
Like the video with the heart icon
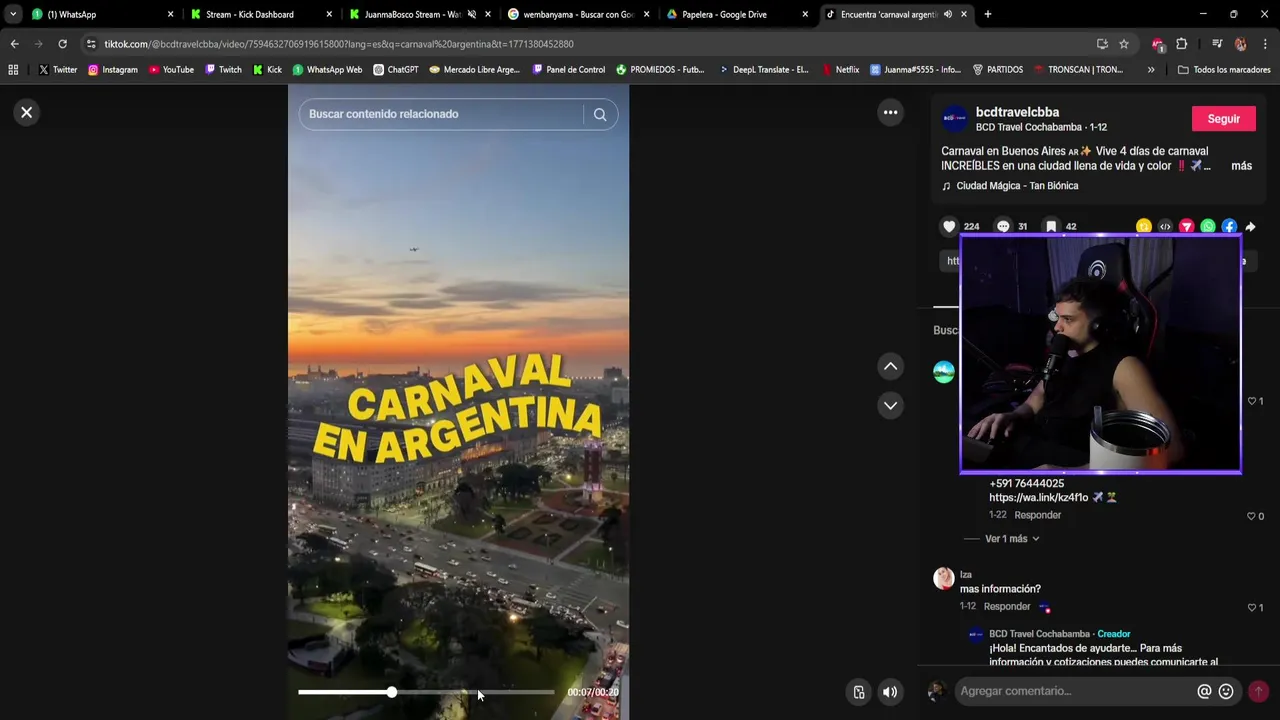click(x=949, y=227)
